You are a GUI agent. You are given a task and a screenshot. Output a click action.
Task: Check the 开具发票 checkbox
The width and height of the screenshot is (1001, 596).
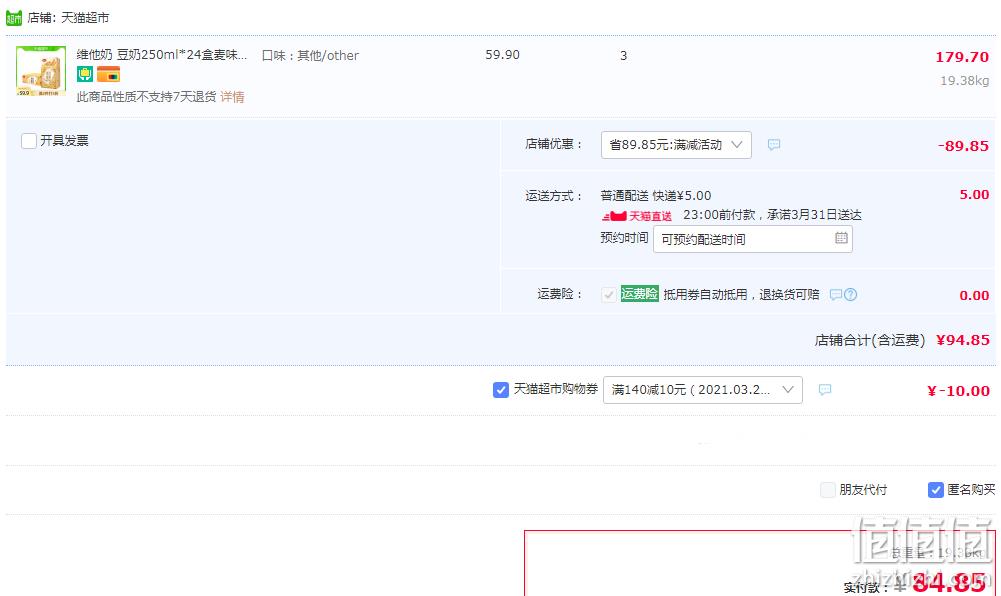[29, 141]
